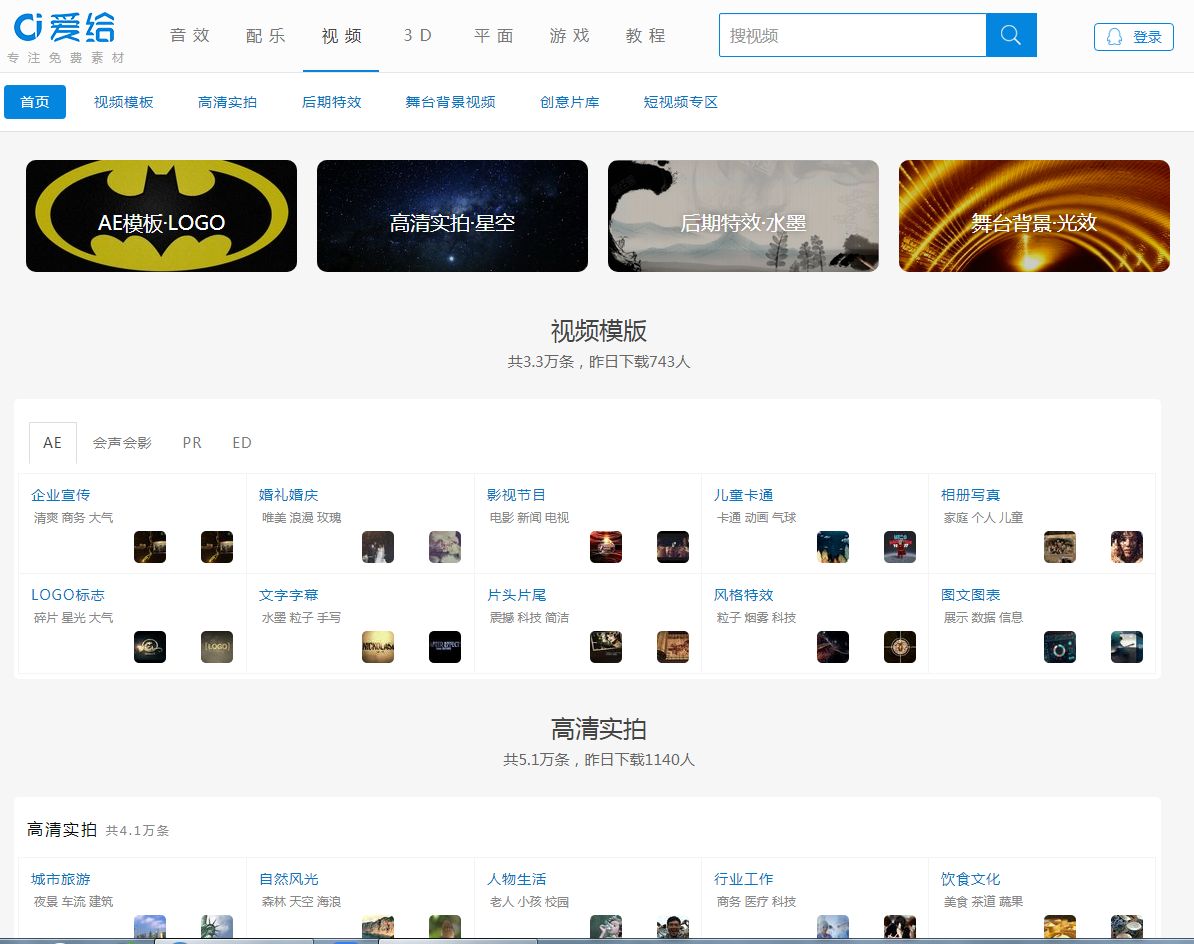Open the 音效 top menu item
Image resolution: width=1194 pixels, height=944 pixels.
pyautogui.click(x=190, y=36)
